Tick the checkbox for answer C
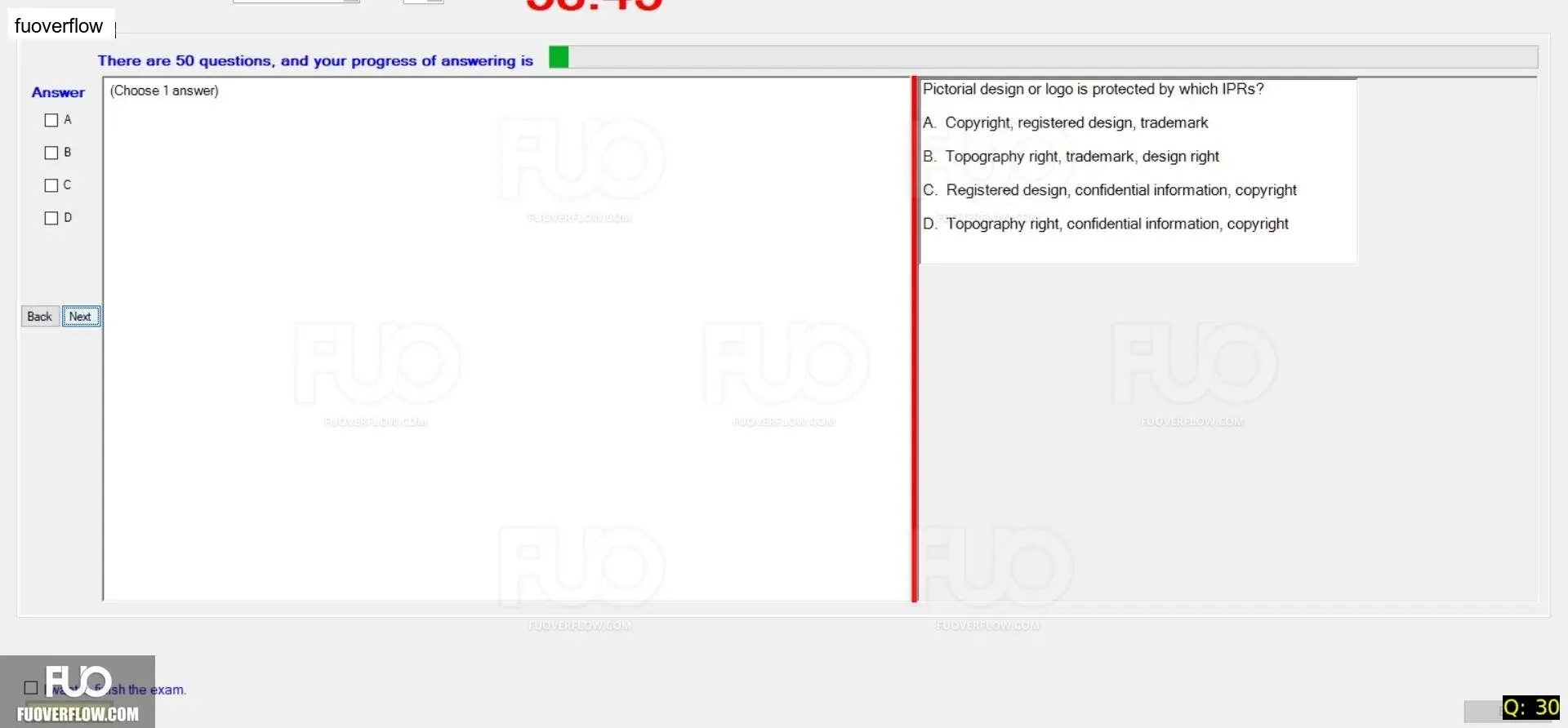Image resolution: width=1568 pixels, height=728 pixels. pos(51,185)
